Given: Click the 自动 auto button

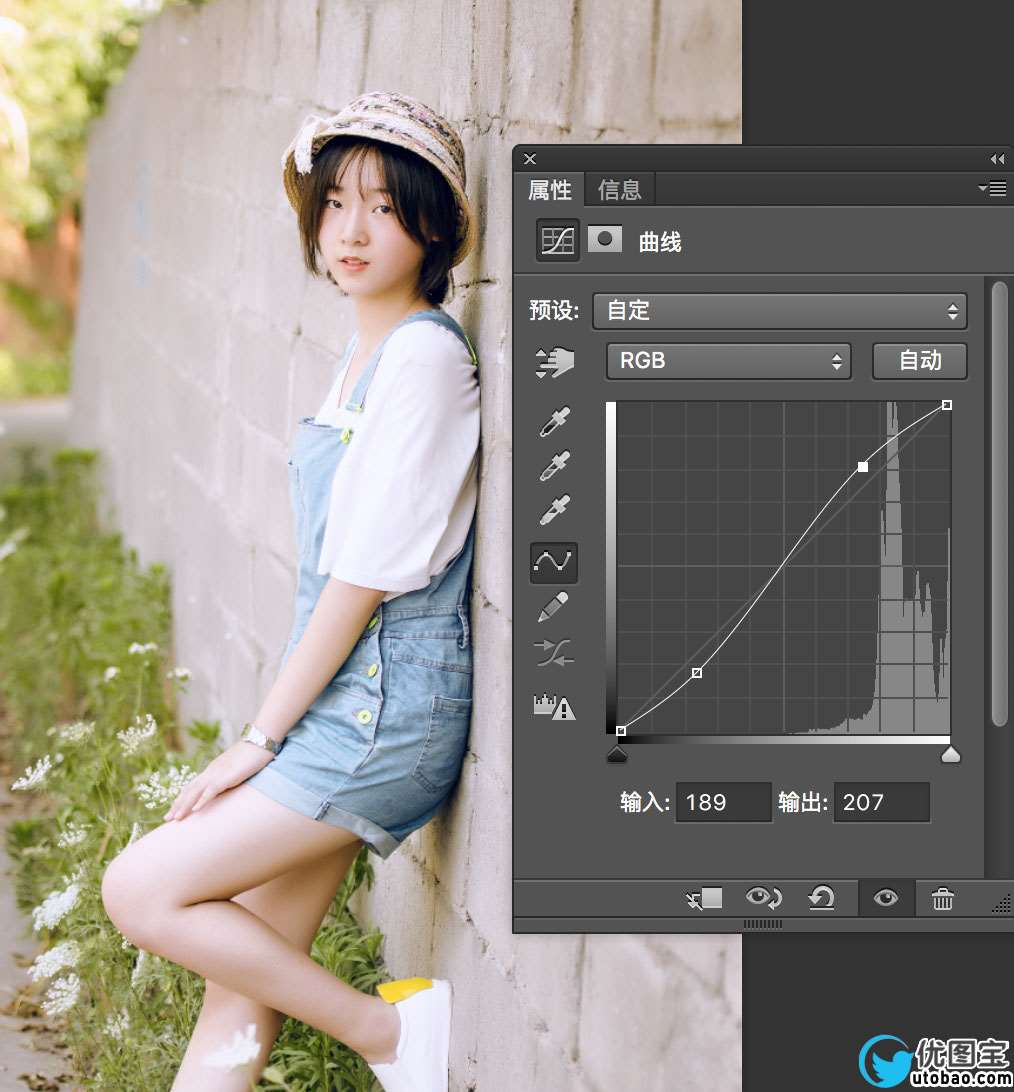Looking at the screenshot, I should pos(919,361).
